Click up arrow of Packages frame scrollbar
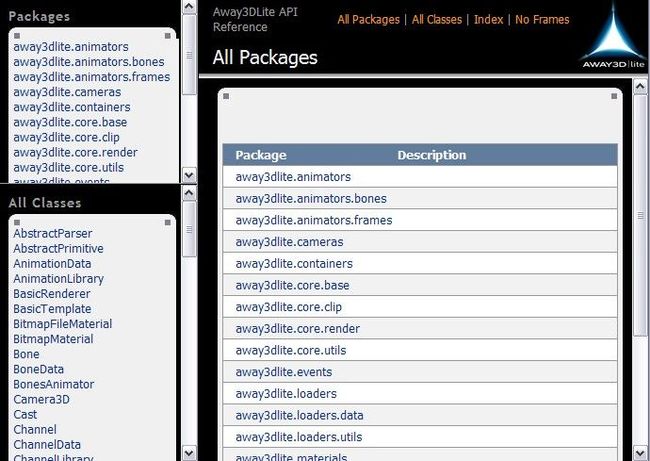 (x=189, y=7)
